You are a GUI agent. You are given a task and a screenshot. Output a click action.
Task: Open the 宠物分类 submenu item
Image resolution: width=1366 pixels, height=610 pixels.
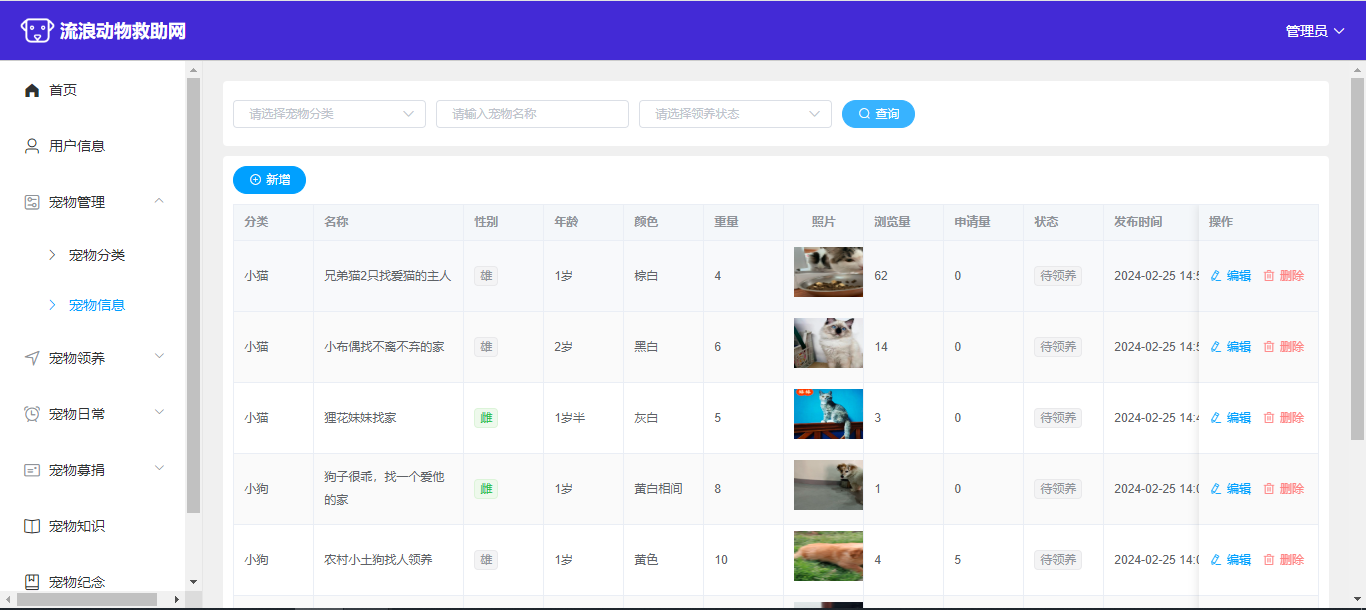point(97,255)
